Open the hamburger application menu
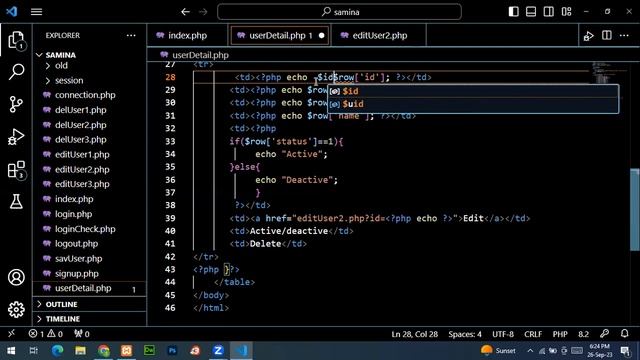This screenshot has width=640, height=360. [x=36, y=12]
